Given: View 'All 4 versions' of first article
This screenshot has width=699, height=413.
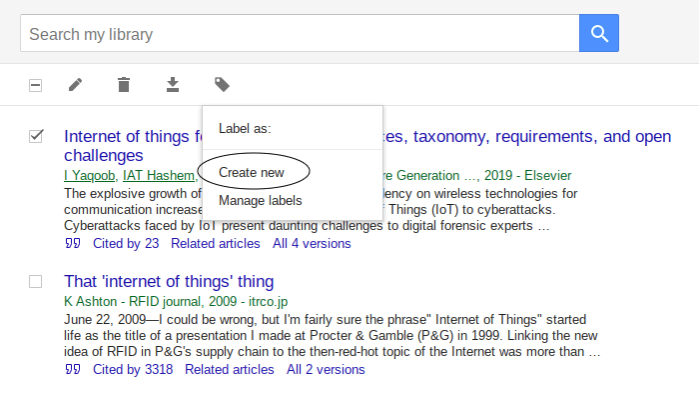Looking at the screenshot, I should [312, 243].
